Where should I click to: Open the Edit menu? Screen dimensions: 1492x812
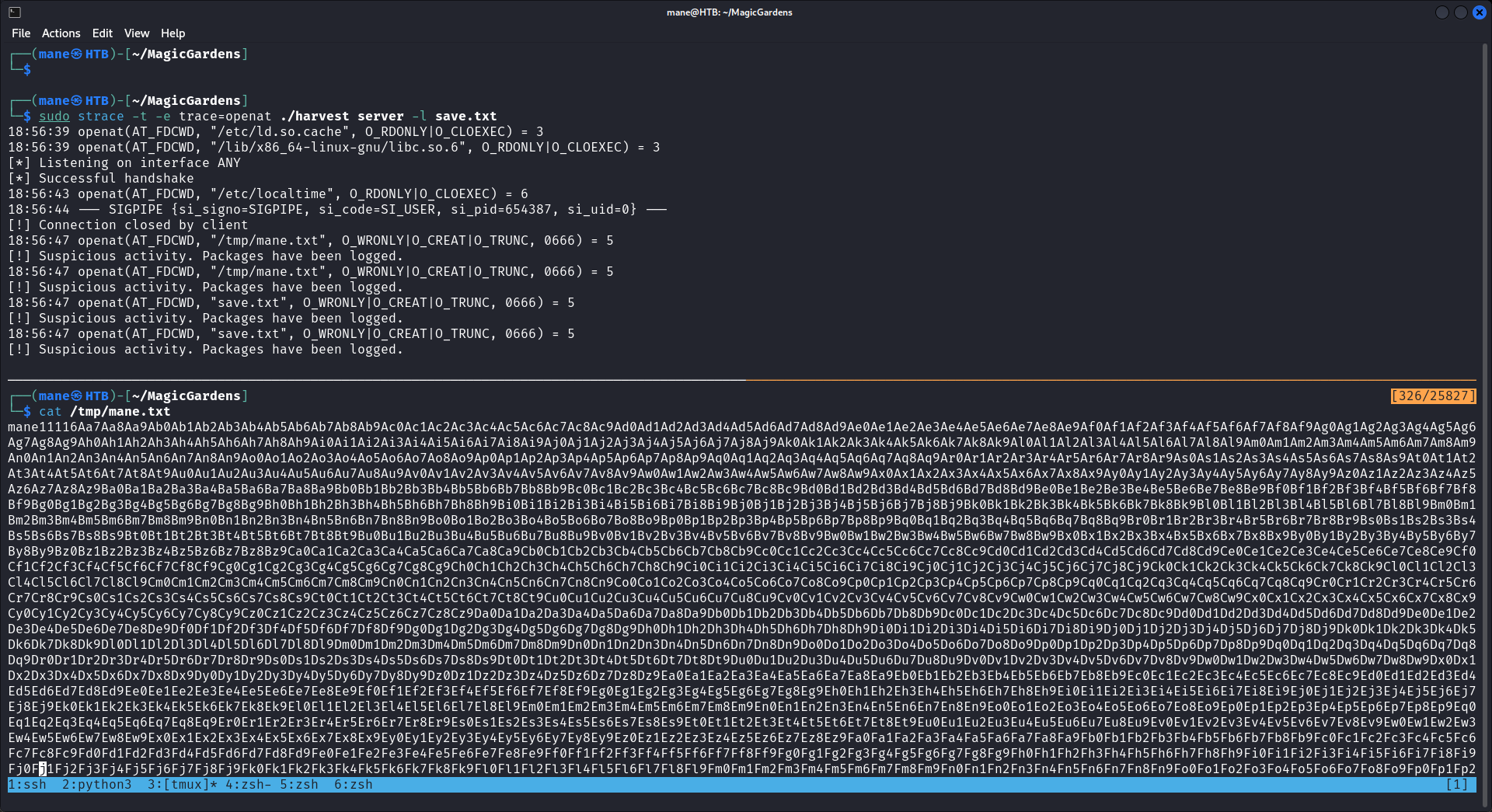click(x=102, y=33)
